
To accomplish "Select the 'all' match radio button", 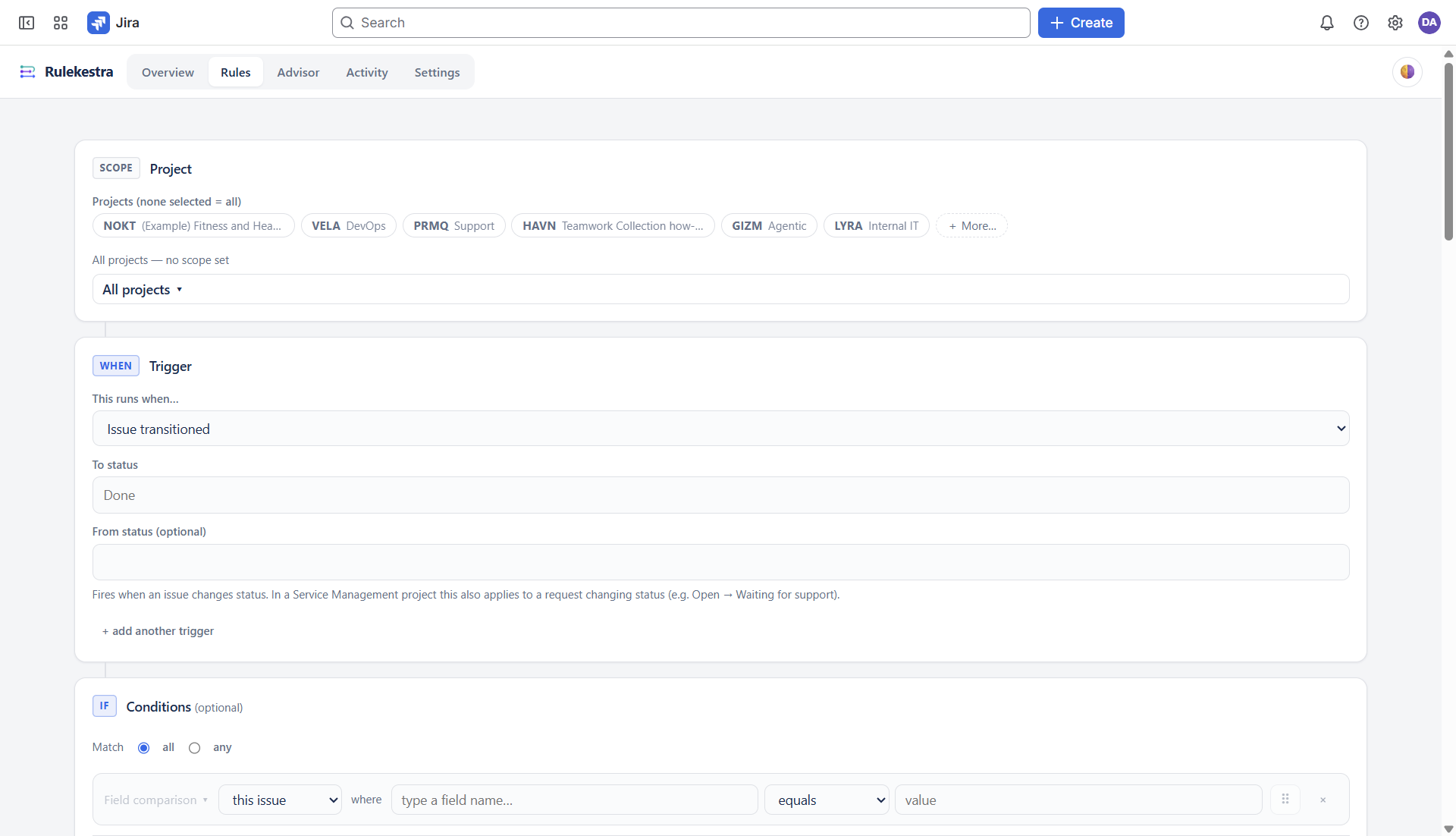I will pyautogui.click(x=143, y=748).
